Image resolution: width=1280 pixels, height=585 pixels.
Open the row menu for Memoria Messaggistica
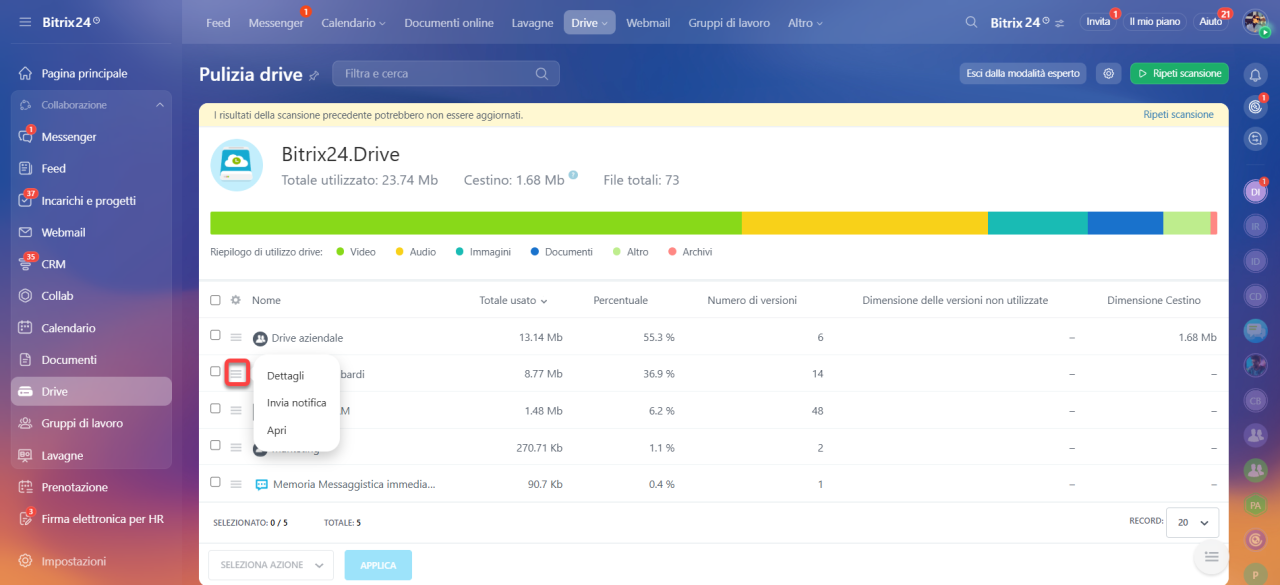[236, 484]
